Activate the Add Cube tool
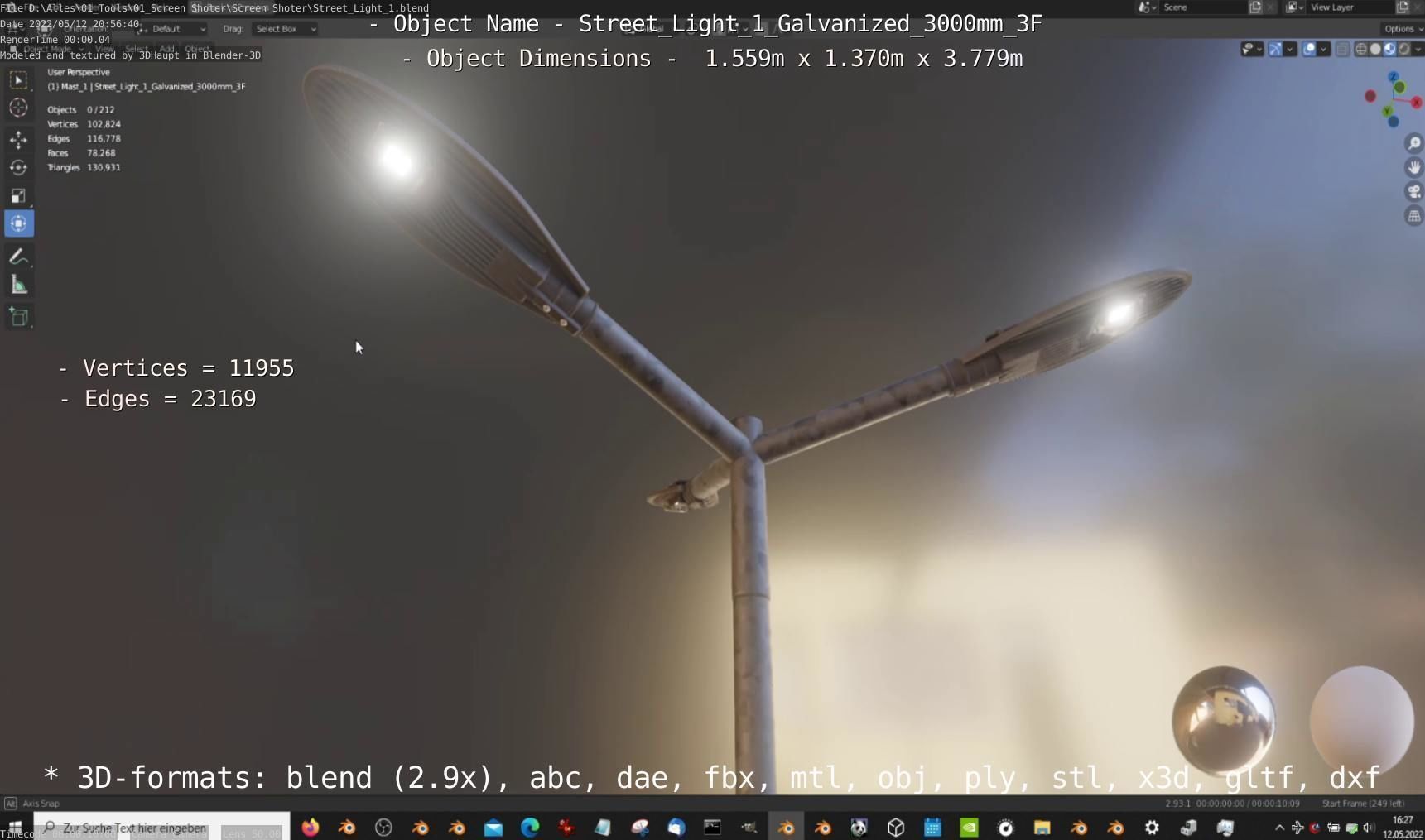This screenshot has height=840, width=1425. 18,317
